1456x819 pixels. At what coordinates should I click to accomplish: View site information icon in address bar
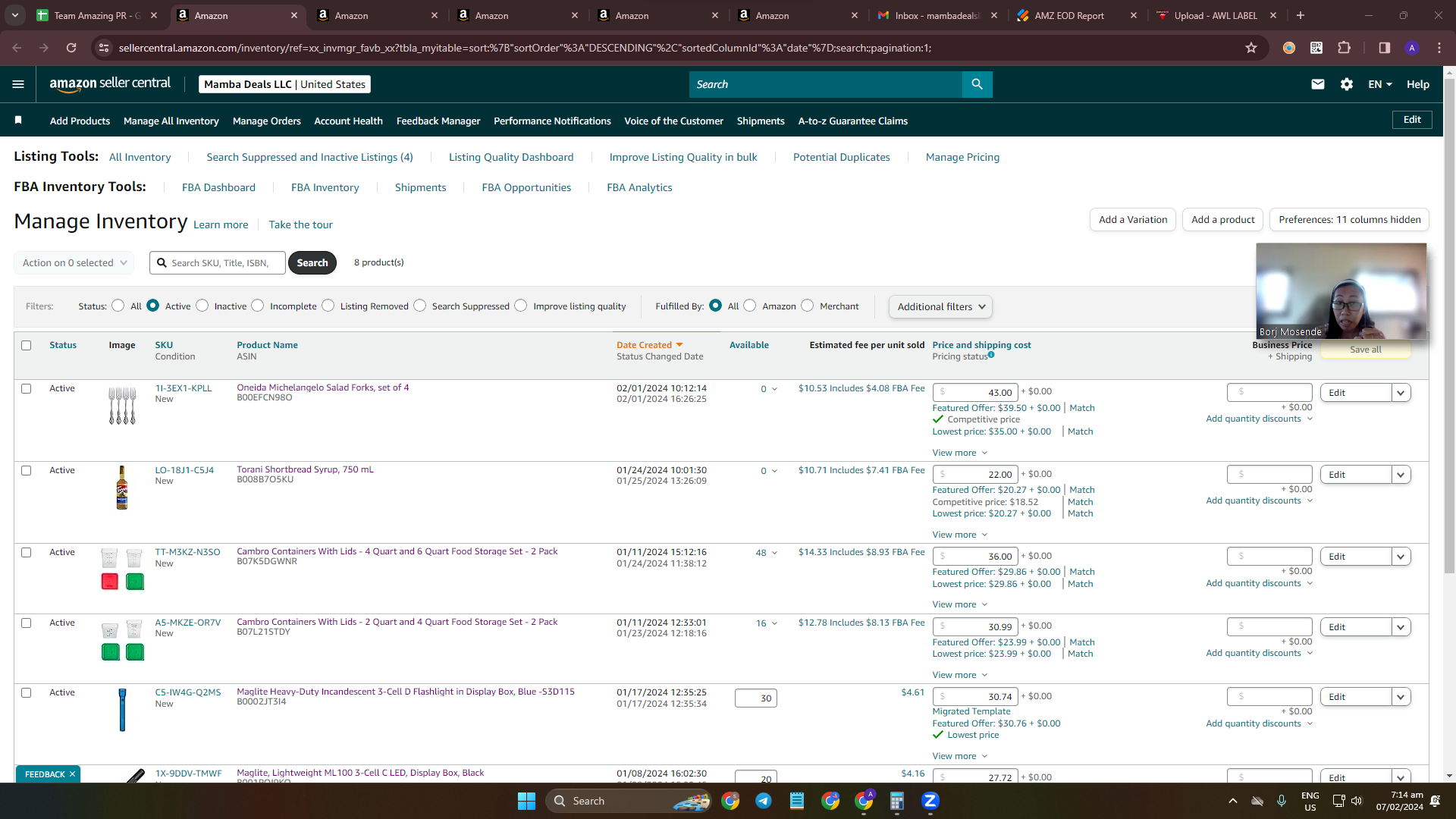tap(104, 48)
